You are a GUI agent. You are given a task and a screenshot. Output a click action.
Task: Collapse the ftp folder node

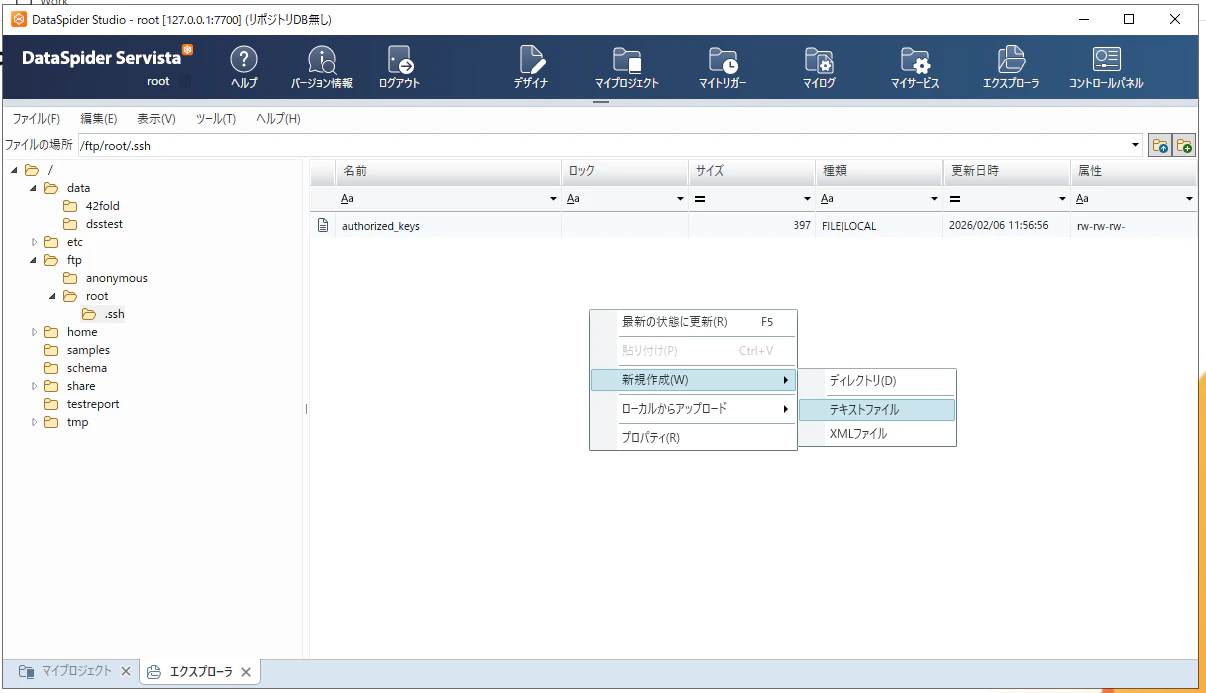coord(33,260)
